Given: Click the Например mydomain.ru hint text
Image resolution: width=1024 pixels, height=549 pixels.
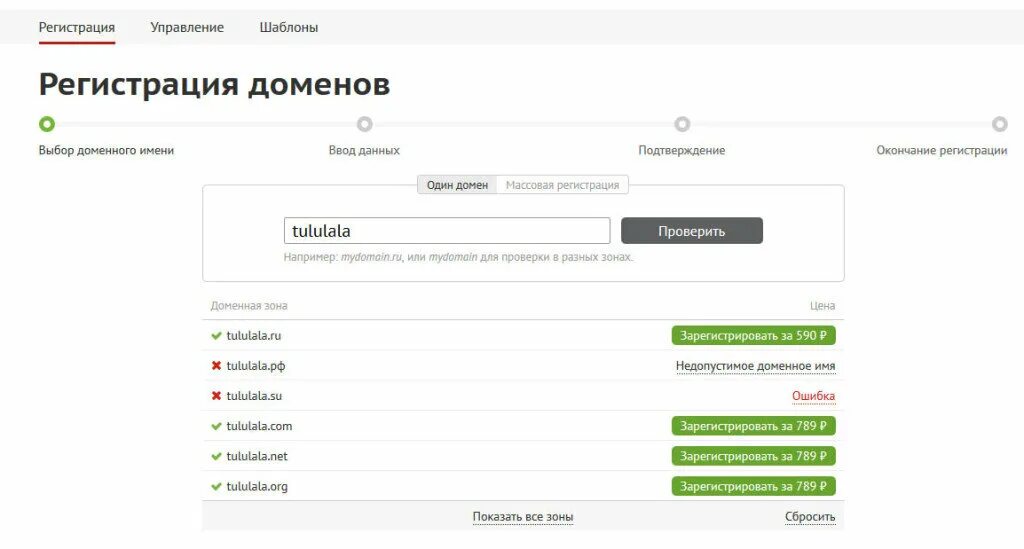Looking at the screenshot, I should pyautogui.click(x=458, y=257).
